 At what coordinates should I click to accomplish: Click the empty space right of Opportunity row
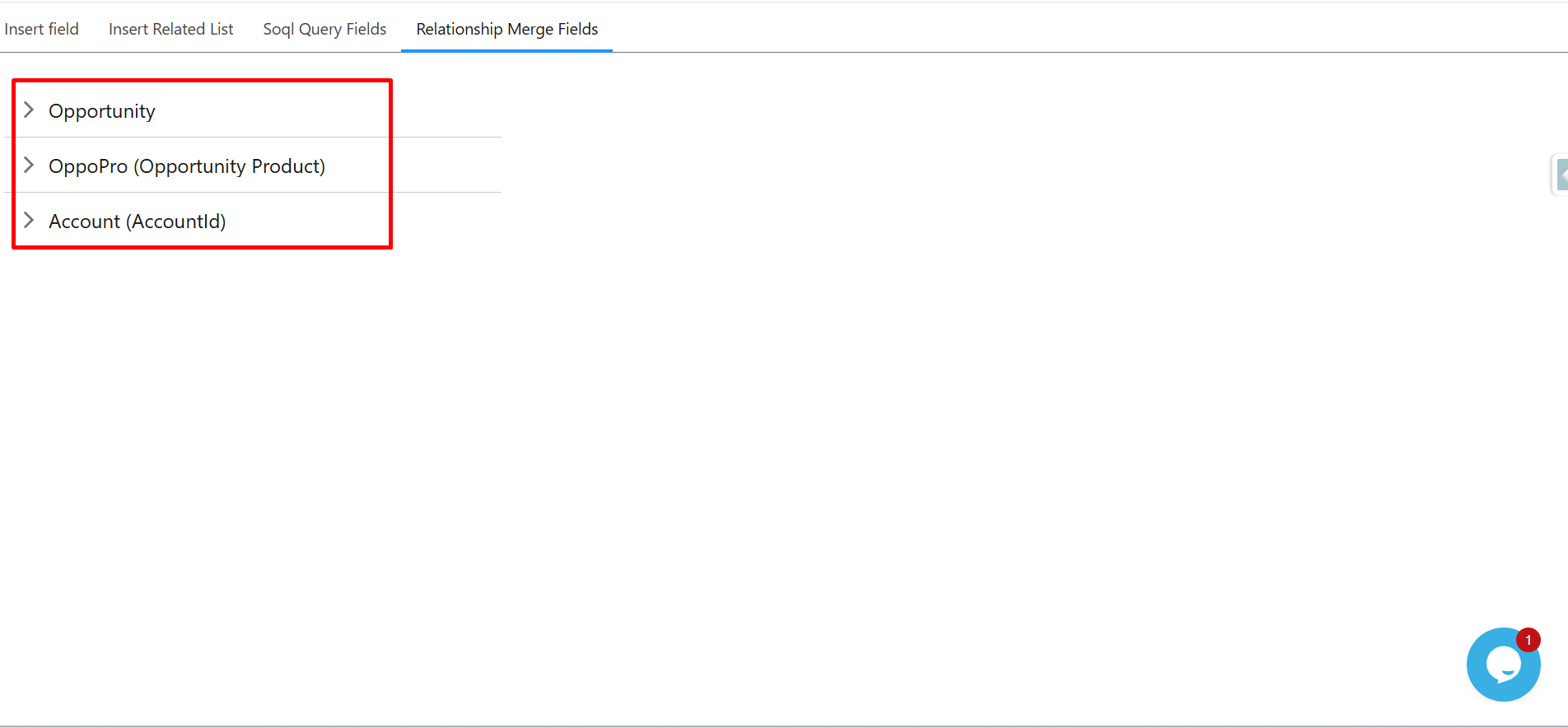click(445, 110)
